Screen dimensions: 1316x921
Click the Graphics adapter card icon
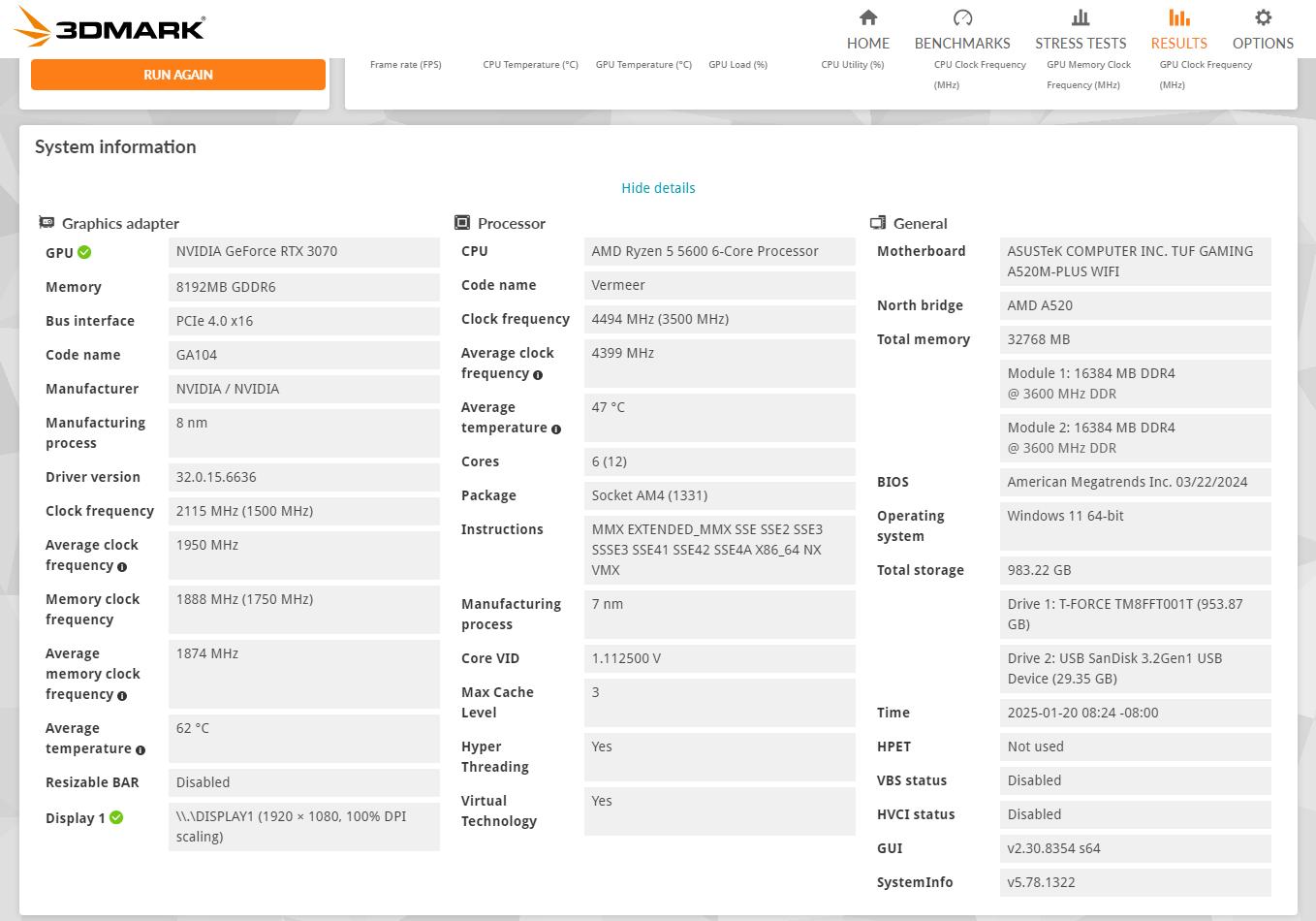tap(47, 223)
